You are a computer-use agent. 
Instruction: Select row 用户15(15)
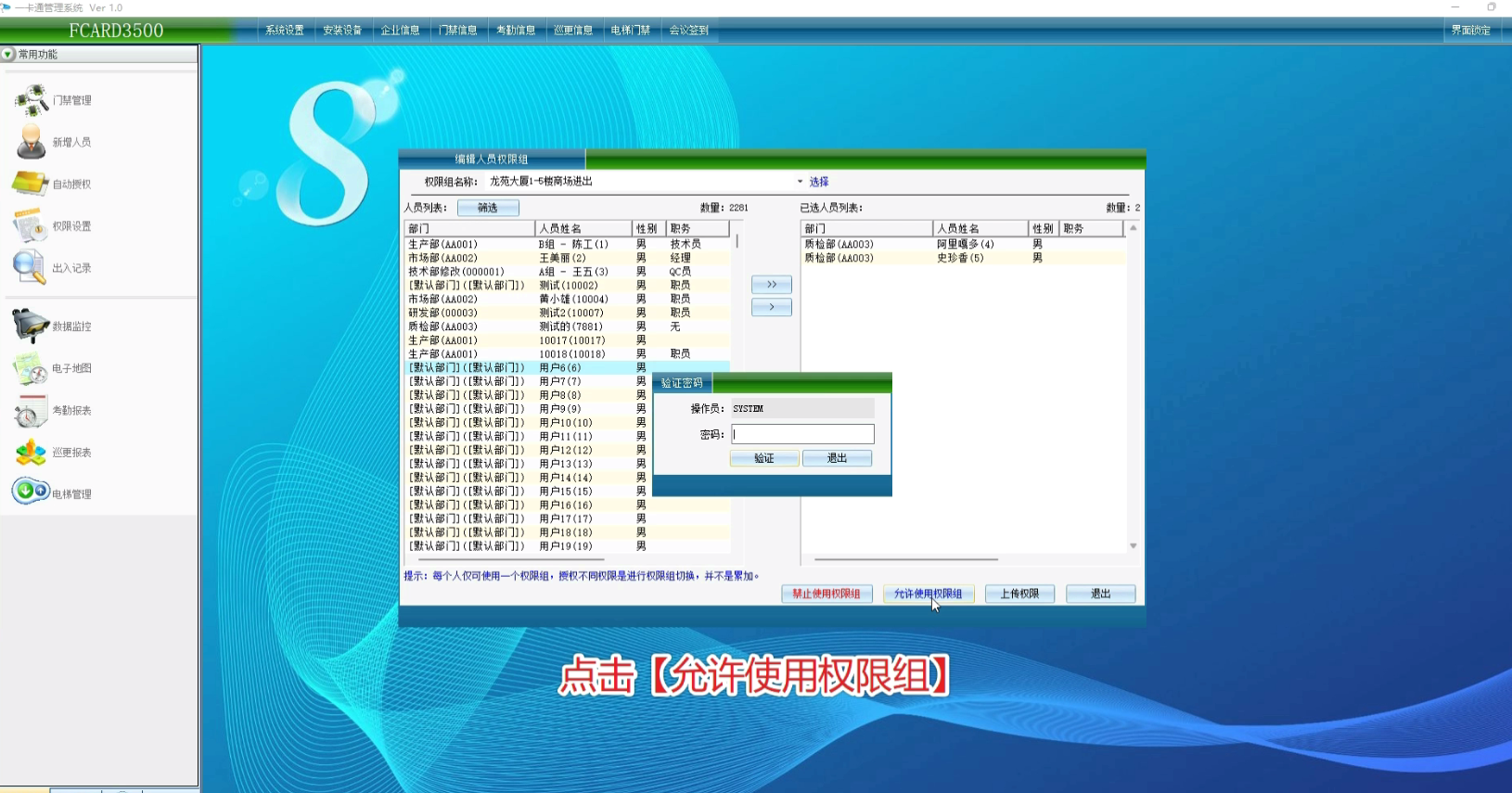point(568,492)
